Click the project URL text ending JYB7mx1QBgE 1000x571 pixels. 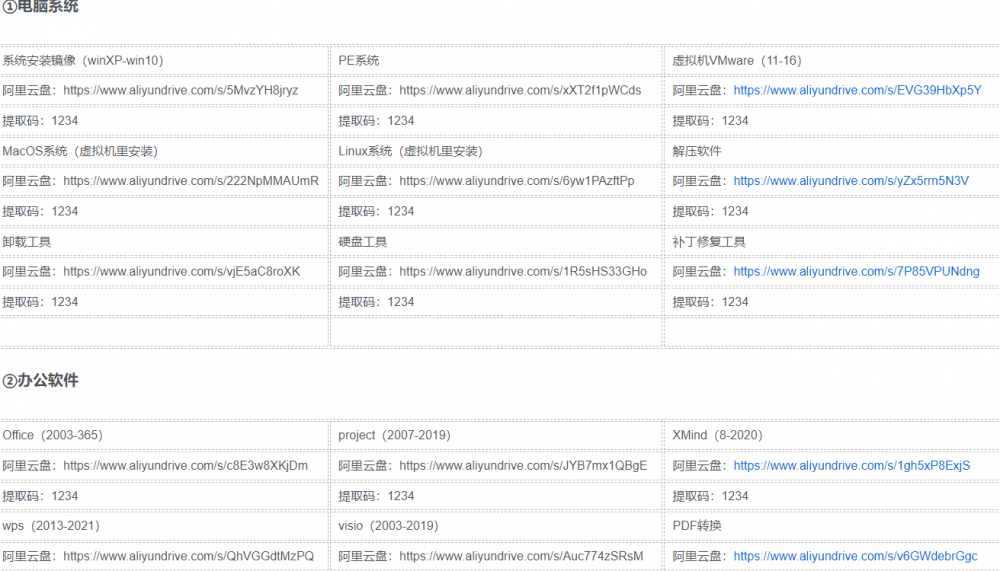(523, 466)
